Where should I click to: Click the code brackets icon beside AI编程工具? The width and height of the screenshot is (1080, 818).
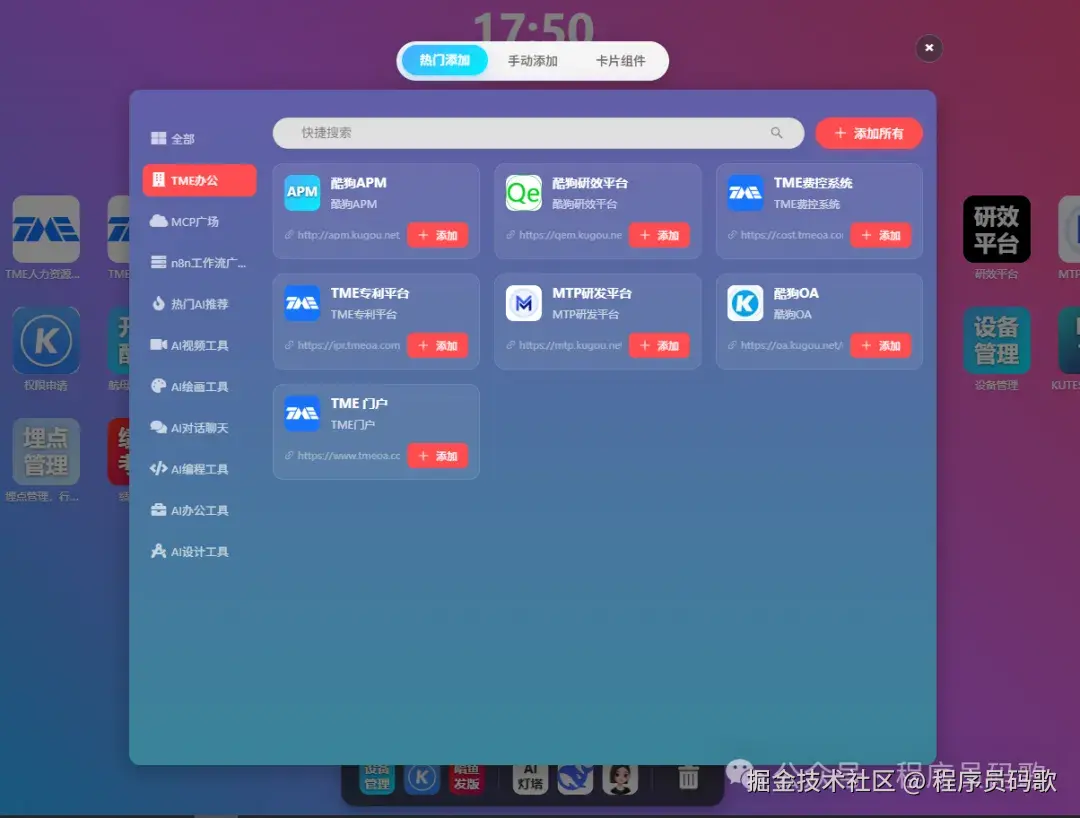click(158, 468)
